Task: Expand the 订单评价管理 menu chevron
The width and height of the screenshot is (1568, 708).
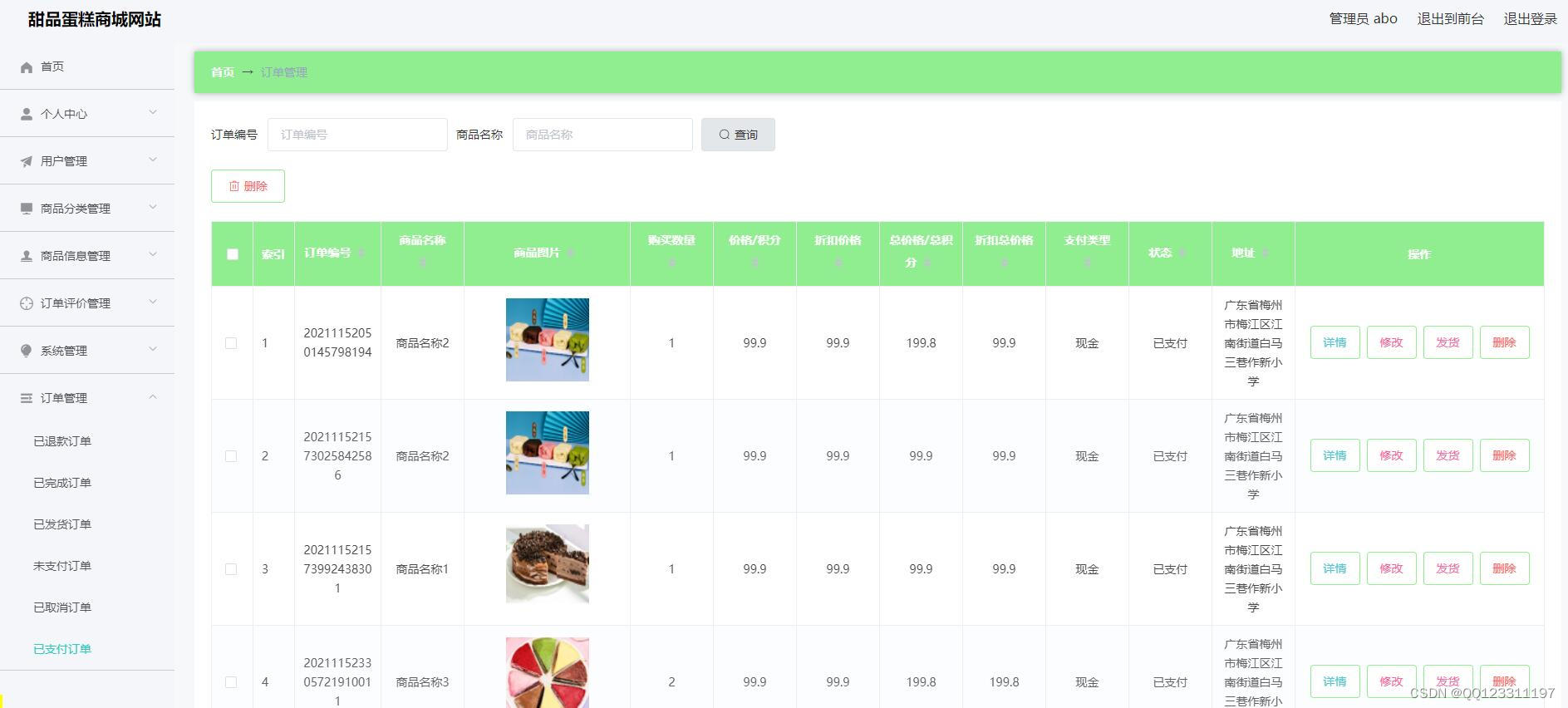Action: click(x=153, y=302)
